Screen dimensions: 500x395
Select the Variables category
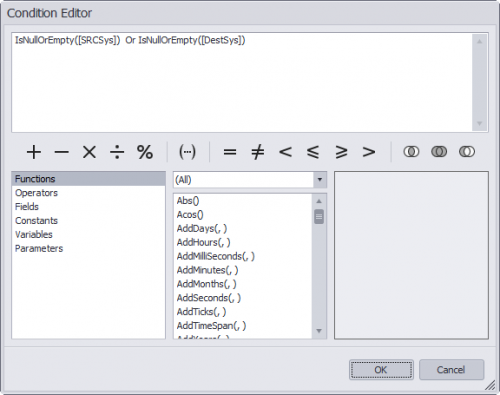tap(89, 235)
